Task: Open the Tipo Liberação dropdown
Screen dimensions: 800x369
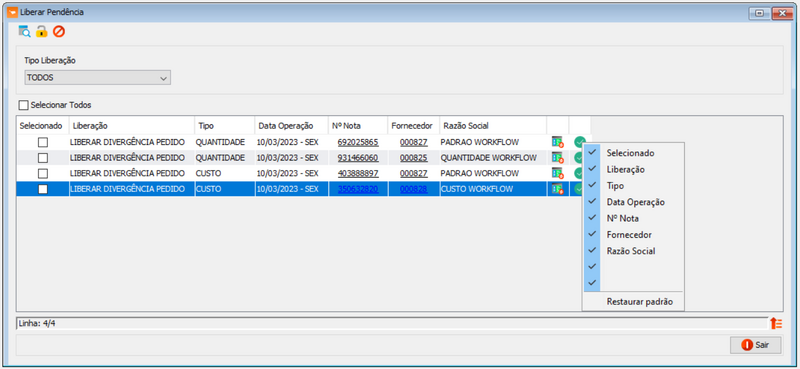Action: [97, 78]
